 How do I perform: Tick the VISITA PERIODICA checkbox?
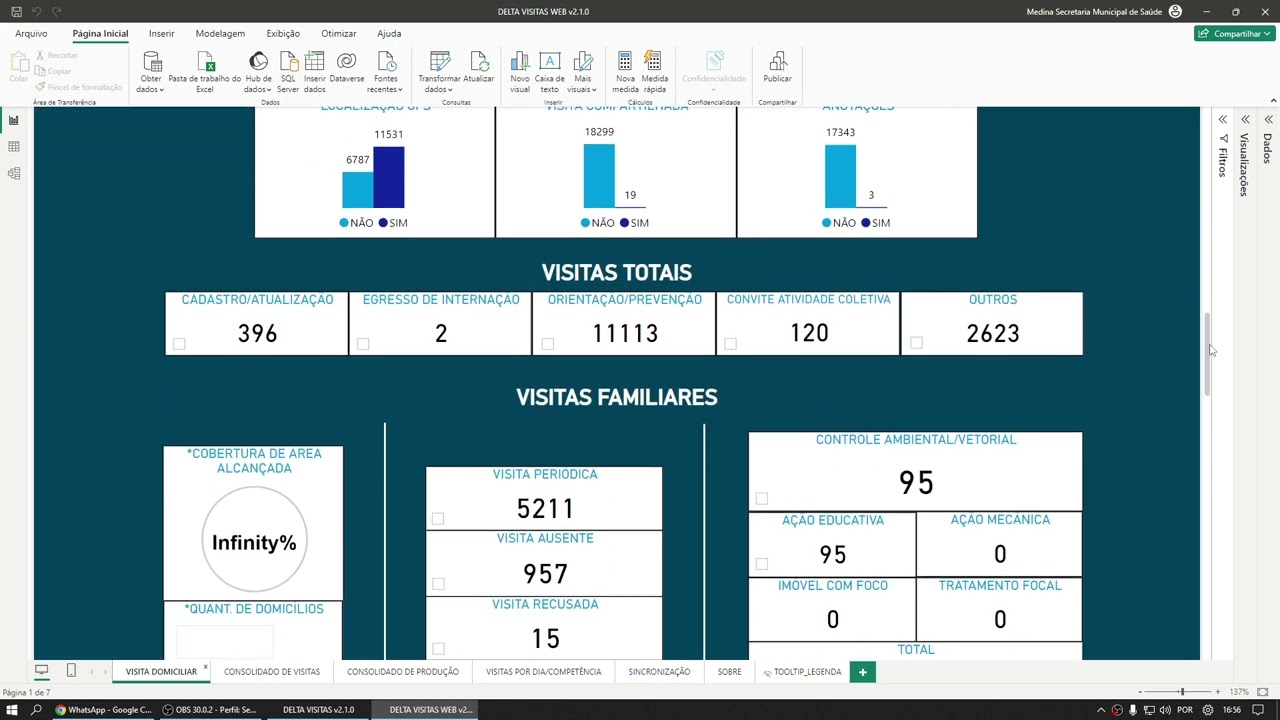click(x=437, y=519)
